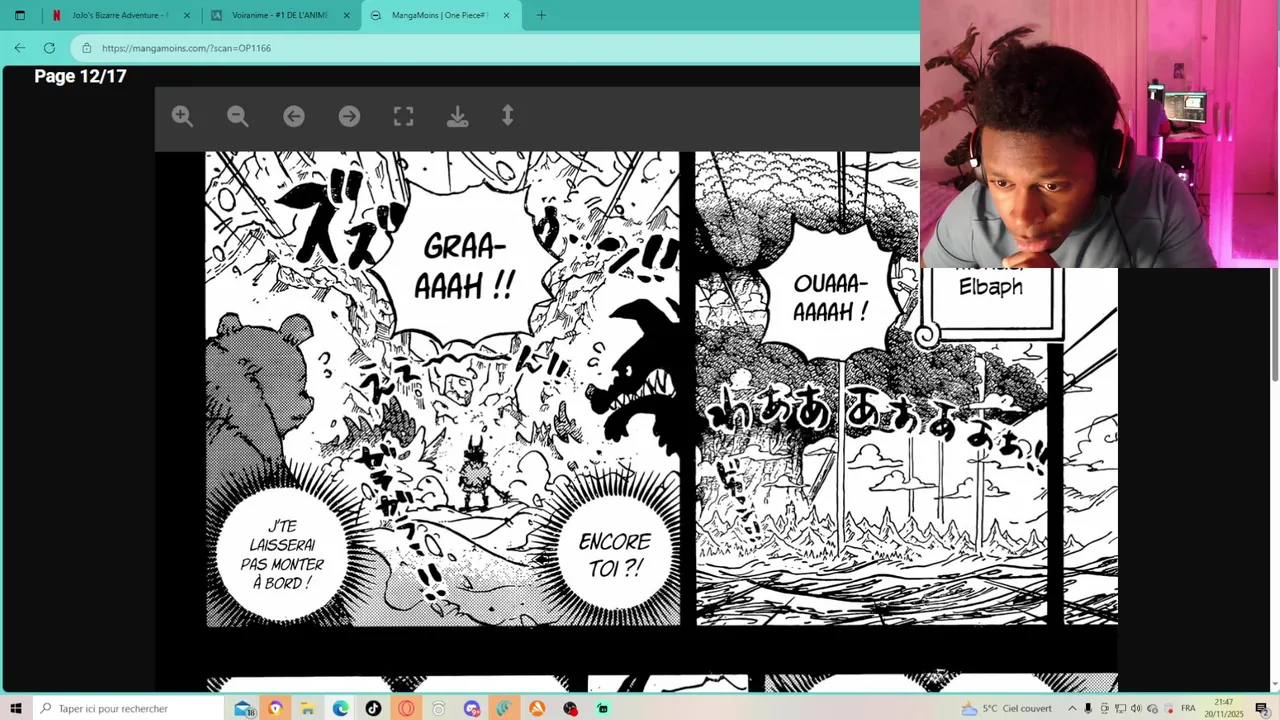Screen dimensions: 1280x720
Task: Select the MangaMoins One Piece tab
Action: [440, 15]
